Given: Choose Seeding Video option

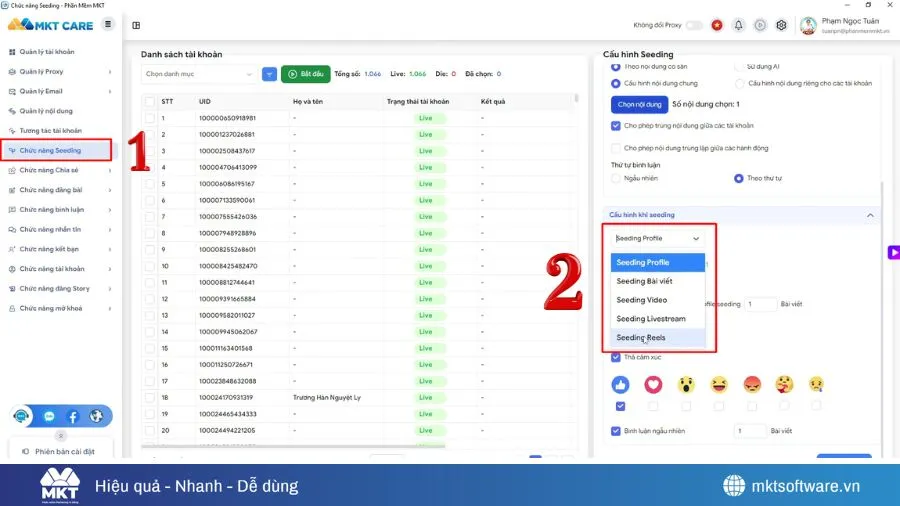Looking at the screenshot, I should (658, 300).
